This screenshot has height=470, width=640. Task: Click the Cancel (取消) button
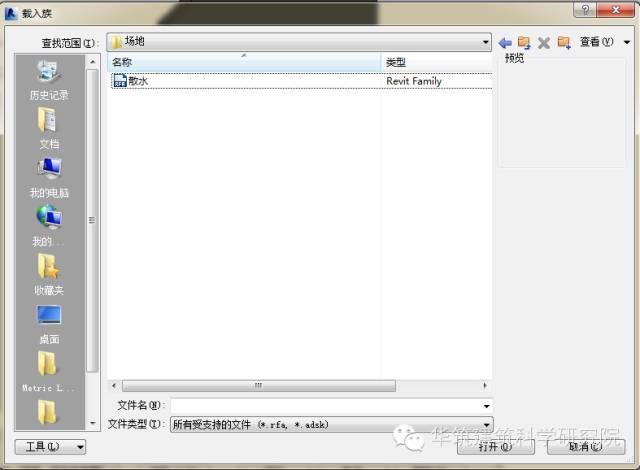click(x=586, y=447)
